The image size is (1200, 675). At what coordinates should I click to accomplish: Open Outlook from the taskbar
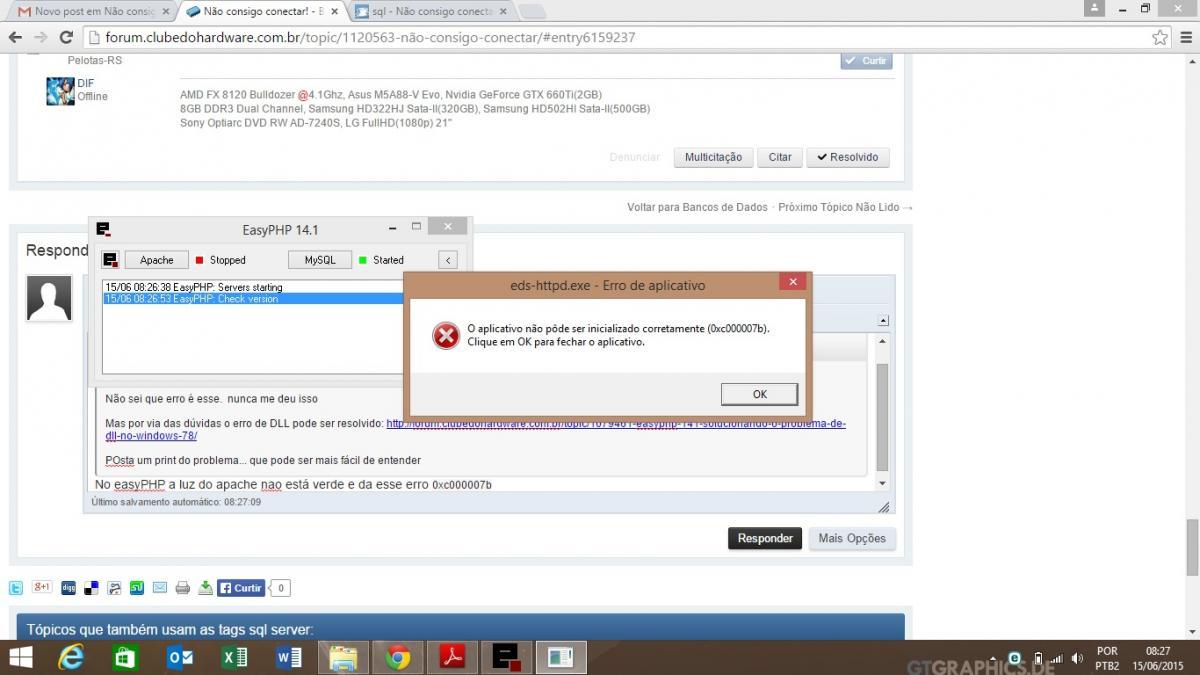pyautogui.click(x=181, y=657)
